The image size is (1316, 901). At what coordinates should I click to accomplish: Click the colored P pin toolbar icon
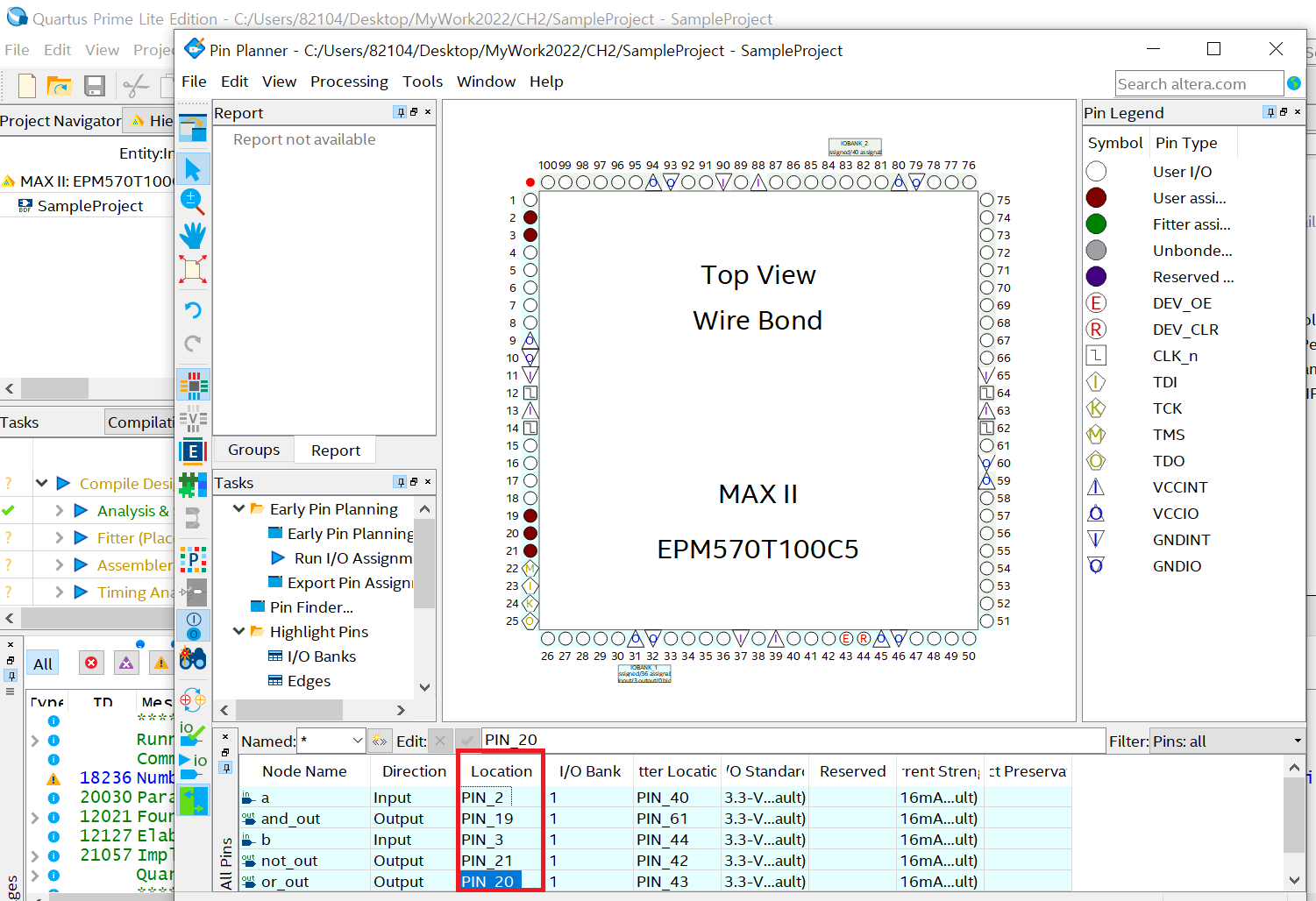[193, 558]
